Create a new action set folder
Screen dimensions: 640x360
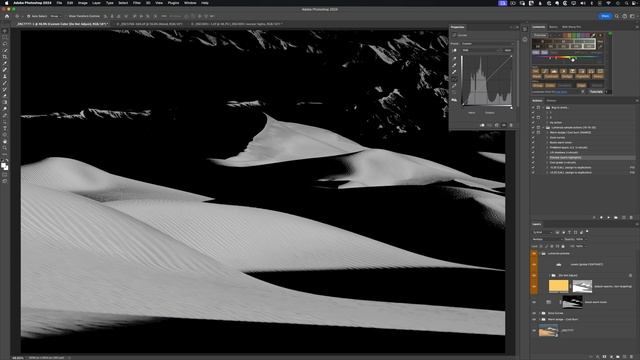tap(616, 218)
